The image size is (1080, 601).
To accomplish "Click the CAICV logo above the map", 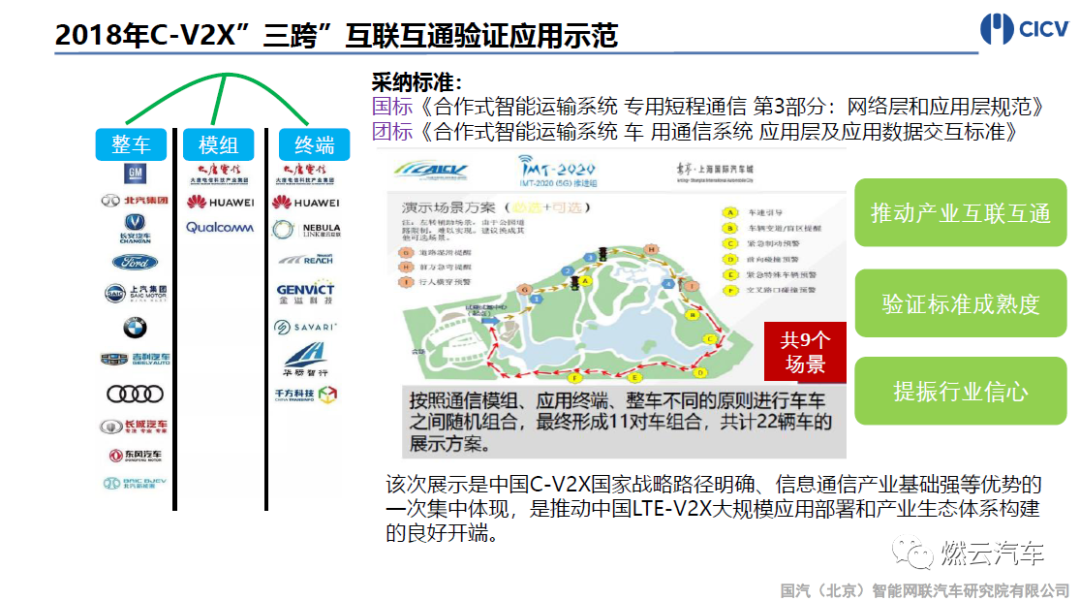I will [431, 170].
